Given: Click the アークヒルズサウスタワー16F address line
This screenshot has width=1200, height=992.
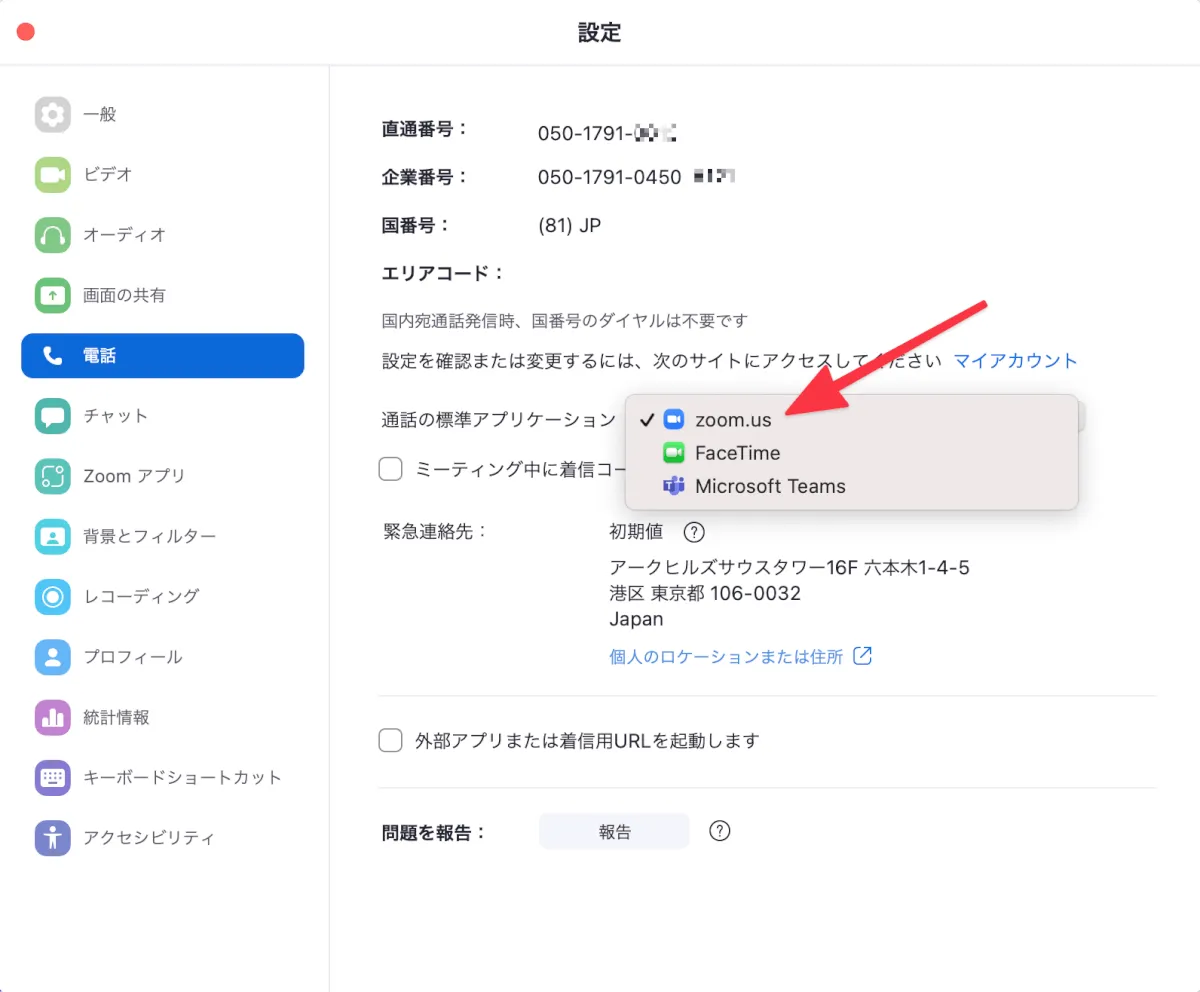Looking at the screenshot, I should [789, 568].
